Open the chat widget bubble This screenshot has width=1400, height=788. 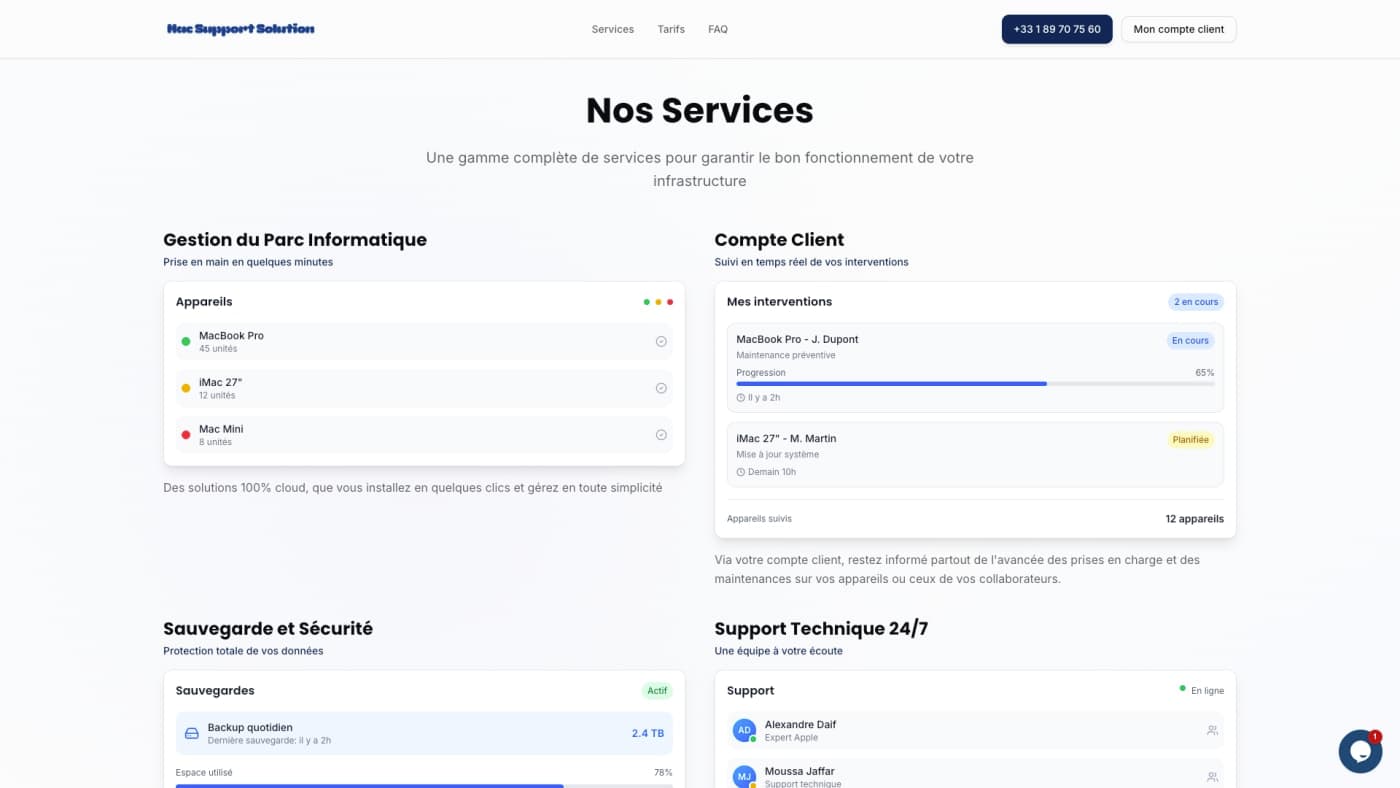1359,751
